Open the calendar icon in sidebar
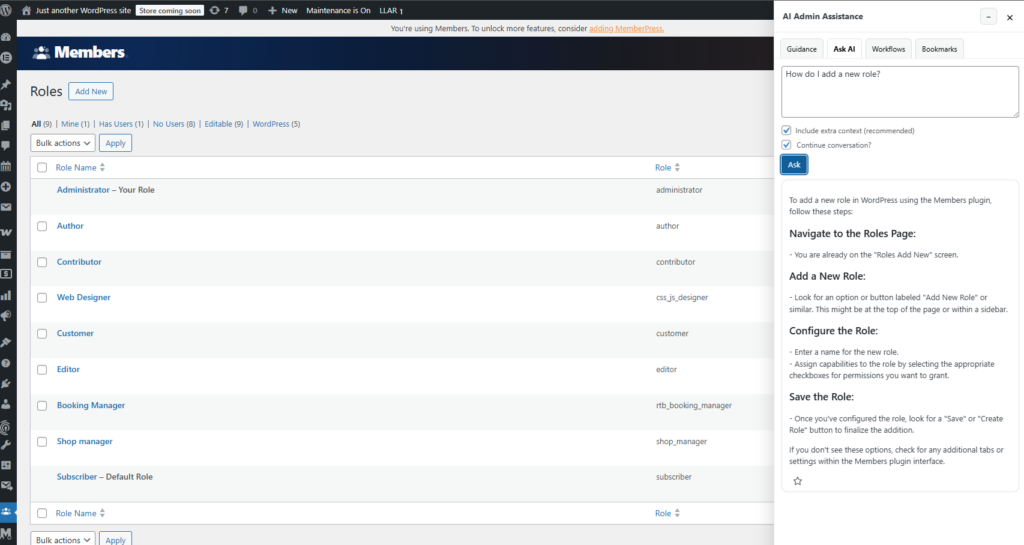The height and width of the screenshot is (545, 1024). click(6, 166)
